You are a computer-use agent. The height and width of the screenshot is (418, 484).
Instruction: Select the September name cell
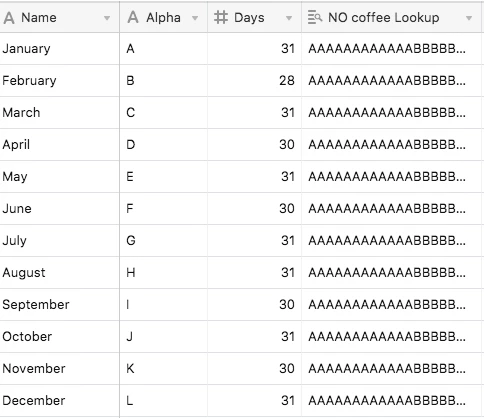[60, 305]
